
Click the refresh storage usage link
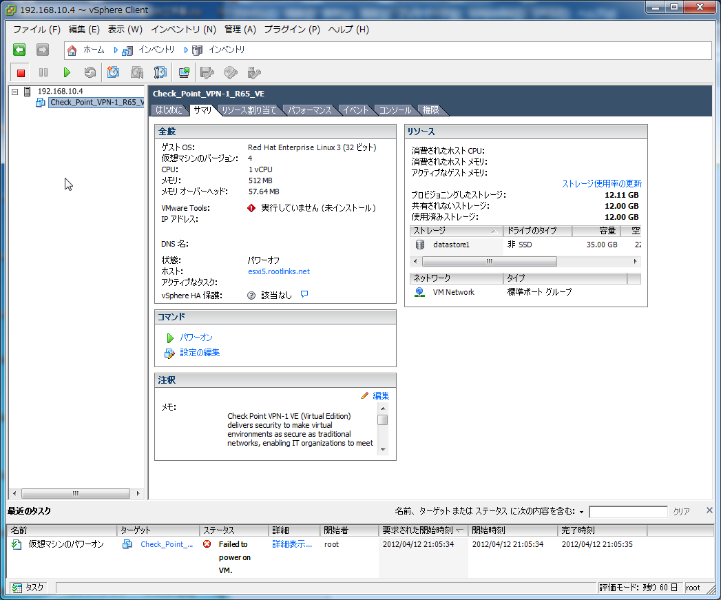(601, 183)
